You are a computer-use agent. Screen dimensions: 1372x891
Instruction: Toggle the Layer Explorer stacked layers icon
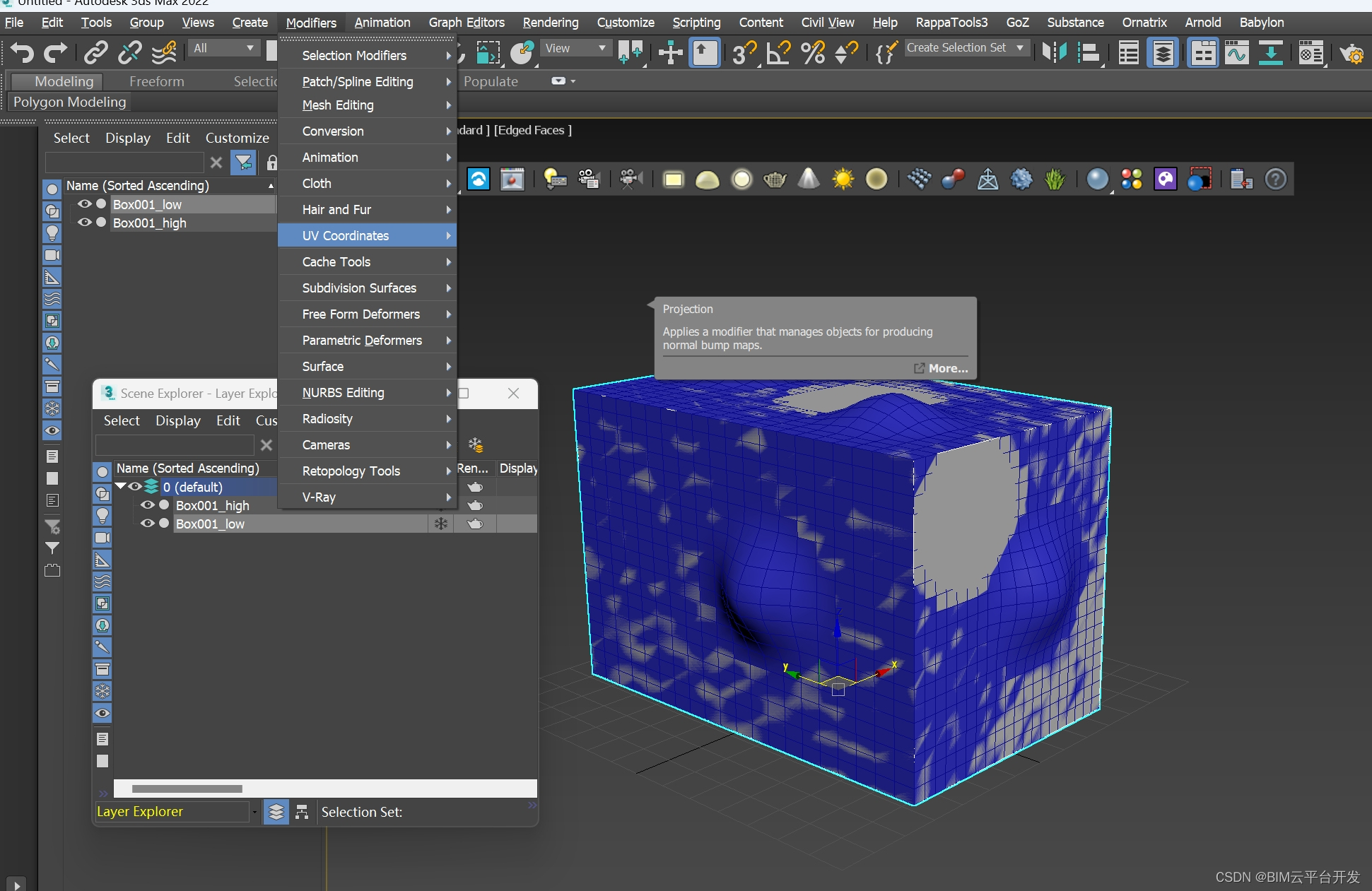coord(1163,53)
